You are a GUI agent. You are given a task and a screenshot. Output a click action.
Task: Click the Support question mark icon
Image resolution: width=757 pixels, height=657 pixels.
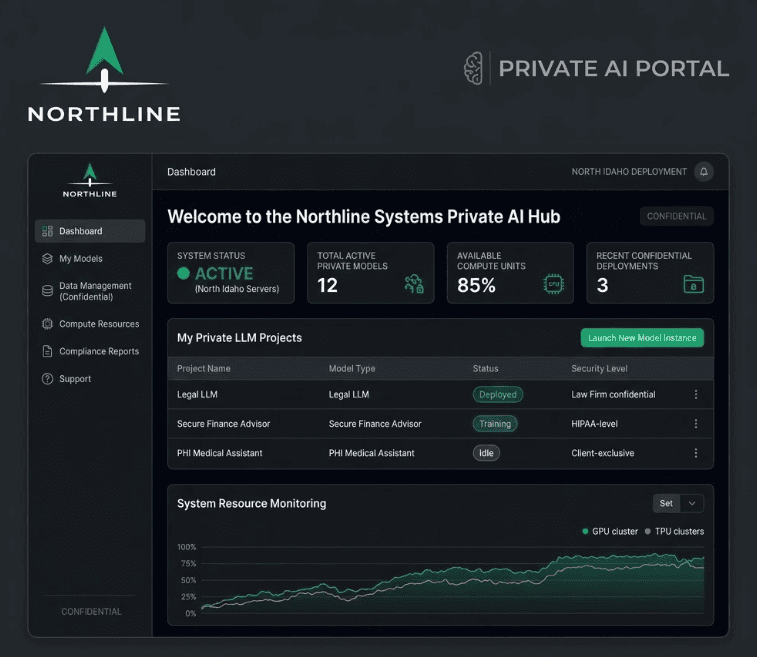[x=47, y=379]
